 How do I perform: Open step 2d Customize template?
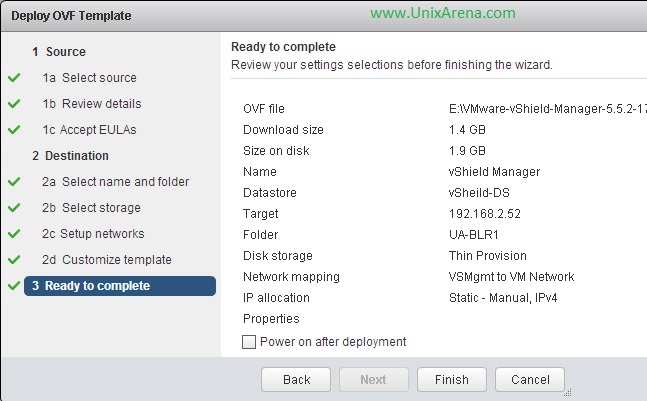click(x=107, y=259)
